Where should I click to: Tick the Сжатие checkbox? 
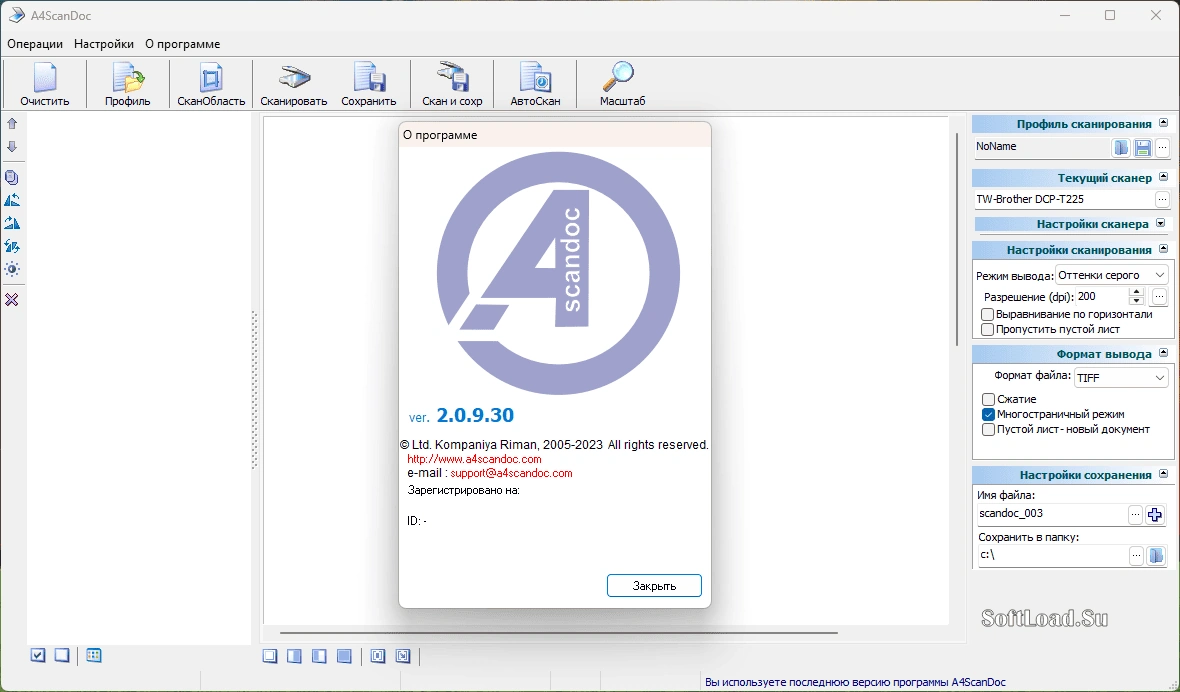pos(989,399)
